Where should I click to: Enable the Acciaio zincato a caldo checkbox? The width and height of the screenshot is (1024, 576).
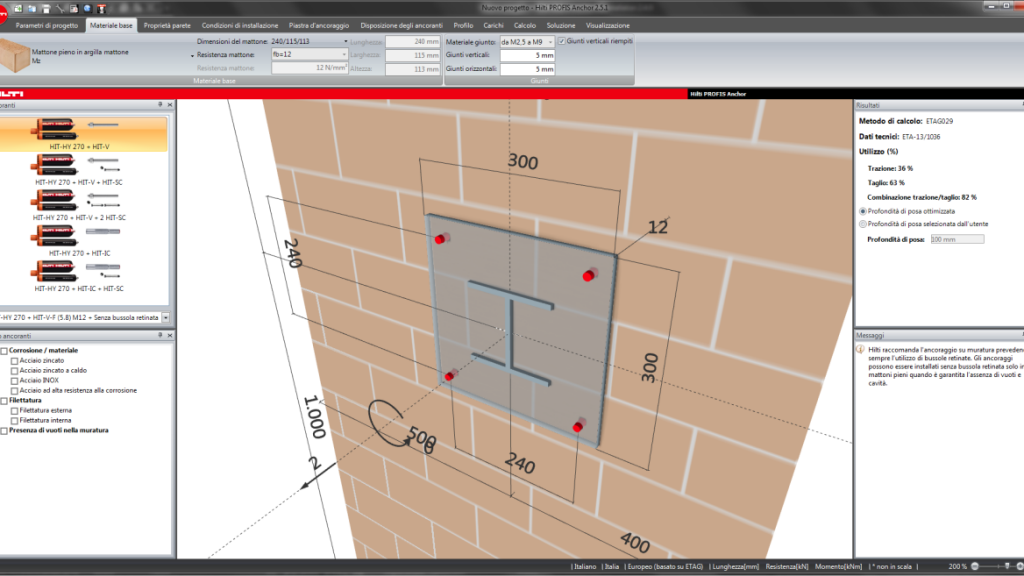(14, 370)
